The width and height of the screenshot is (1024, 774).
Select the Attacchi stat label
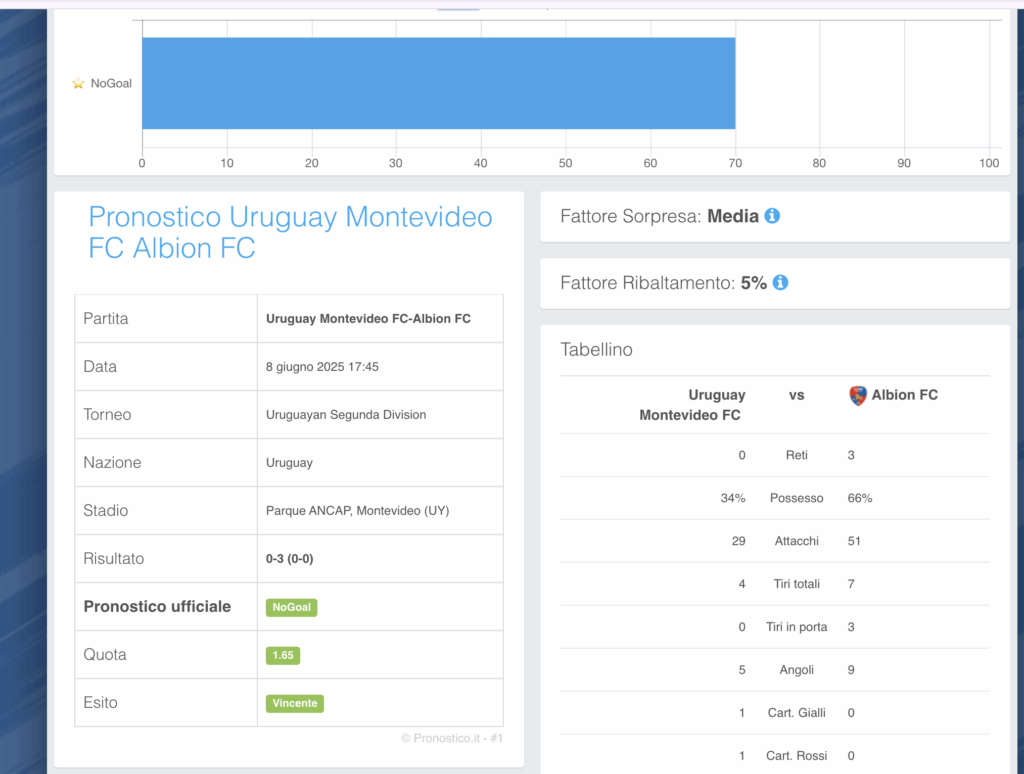(797, 541)
